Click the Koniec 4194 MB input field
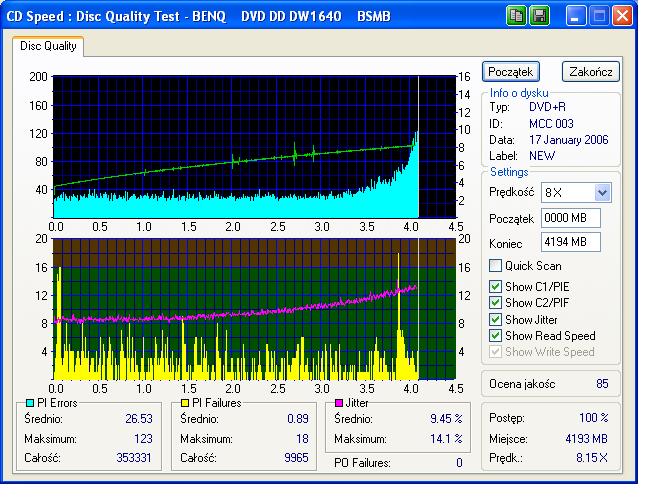This screenshot has width=650, height=500. 570,242
